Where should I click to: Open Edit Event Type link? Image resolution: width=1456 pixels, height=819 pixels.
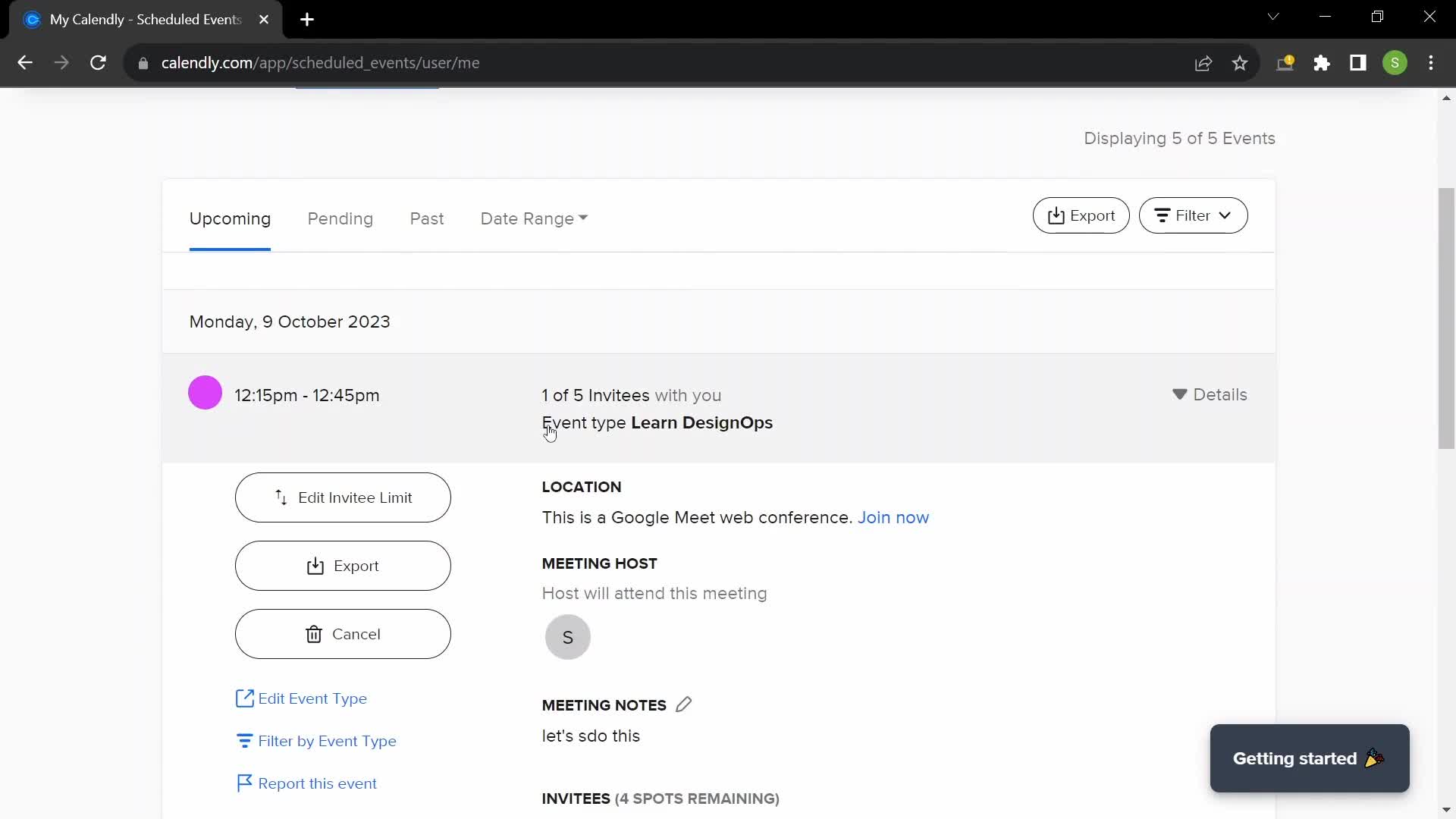[x=302, y=698]
